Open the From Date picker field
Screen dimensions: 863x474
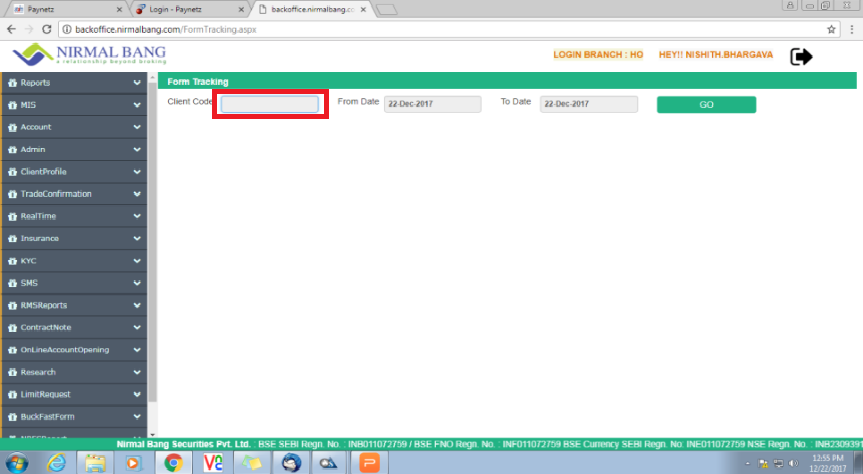(432, 104)
